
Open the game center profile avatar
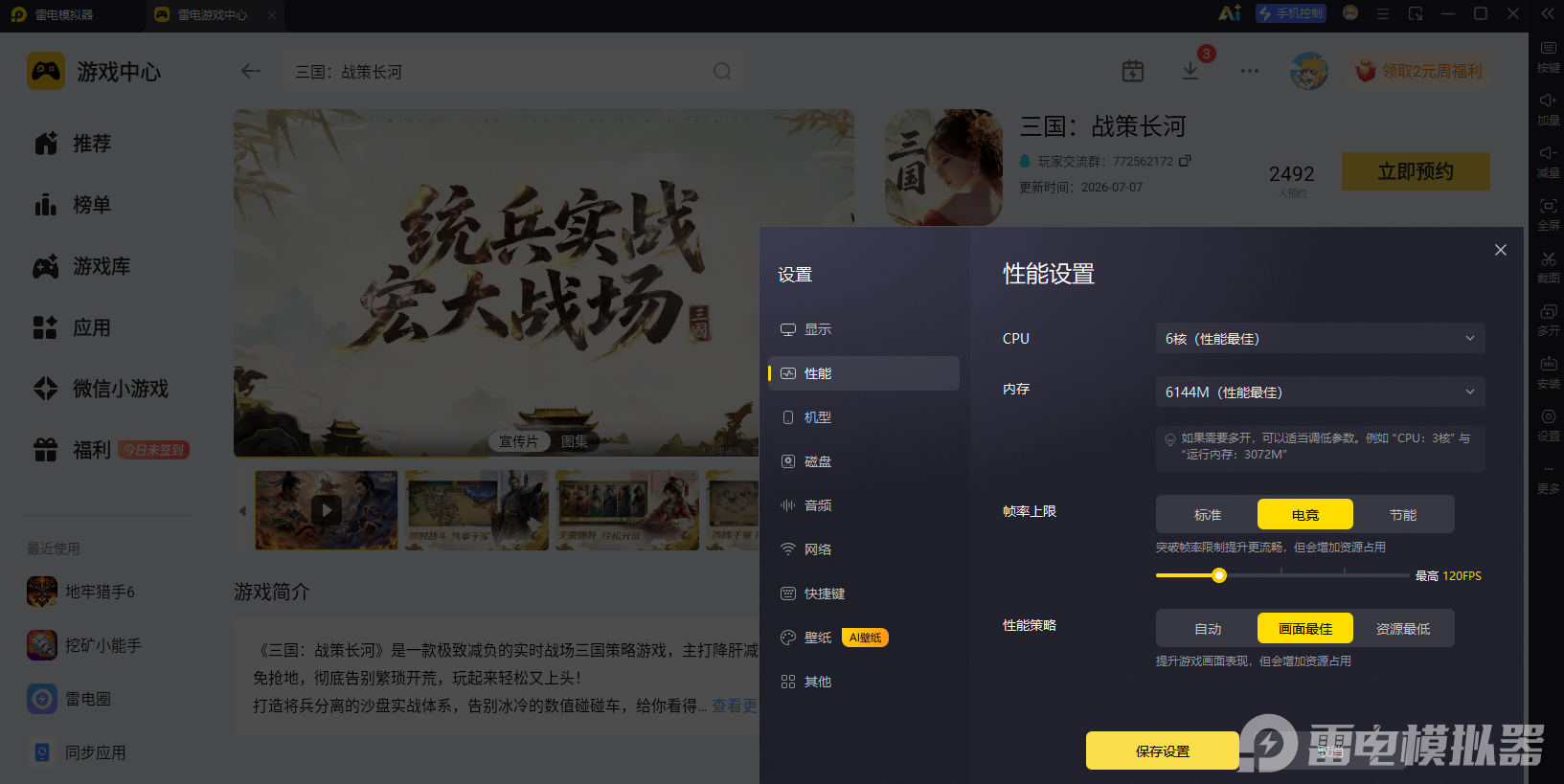click(x=1308, y=71)
